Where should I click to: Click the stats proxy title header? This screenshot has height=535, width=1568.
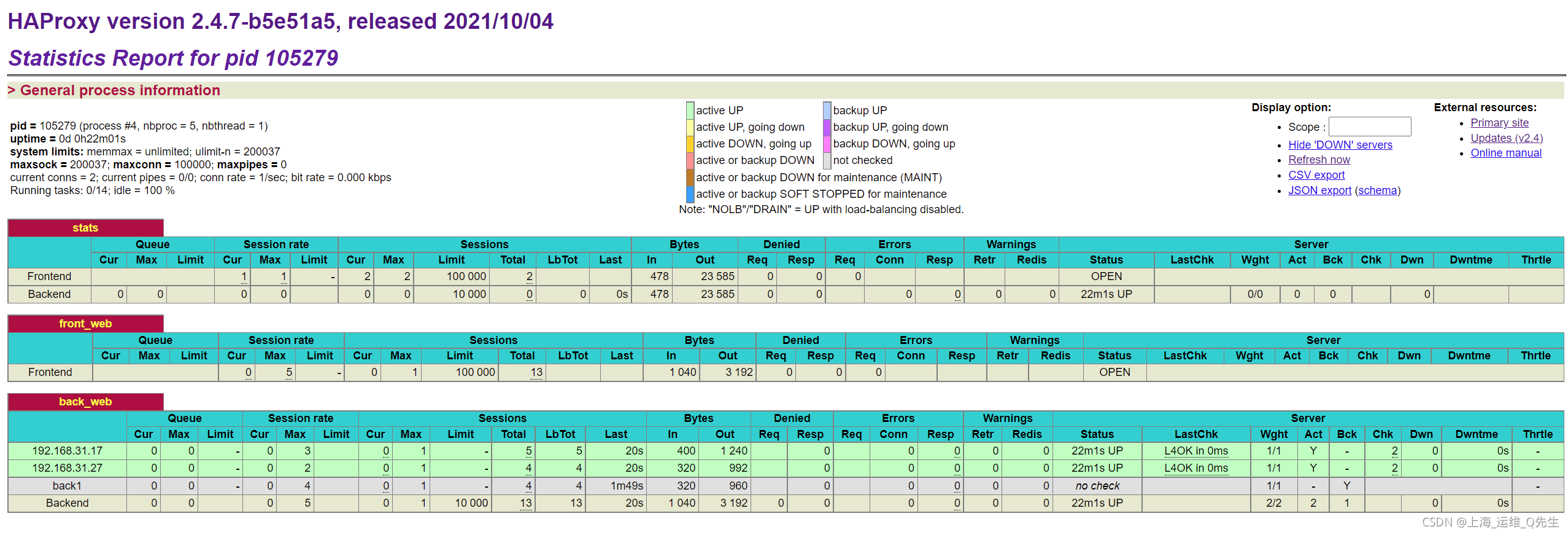85,228
